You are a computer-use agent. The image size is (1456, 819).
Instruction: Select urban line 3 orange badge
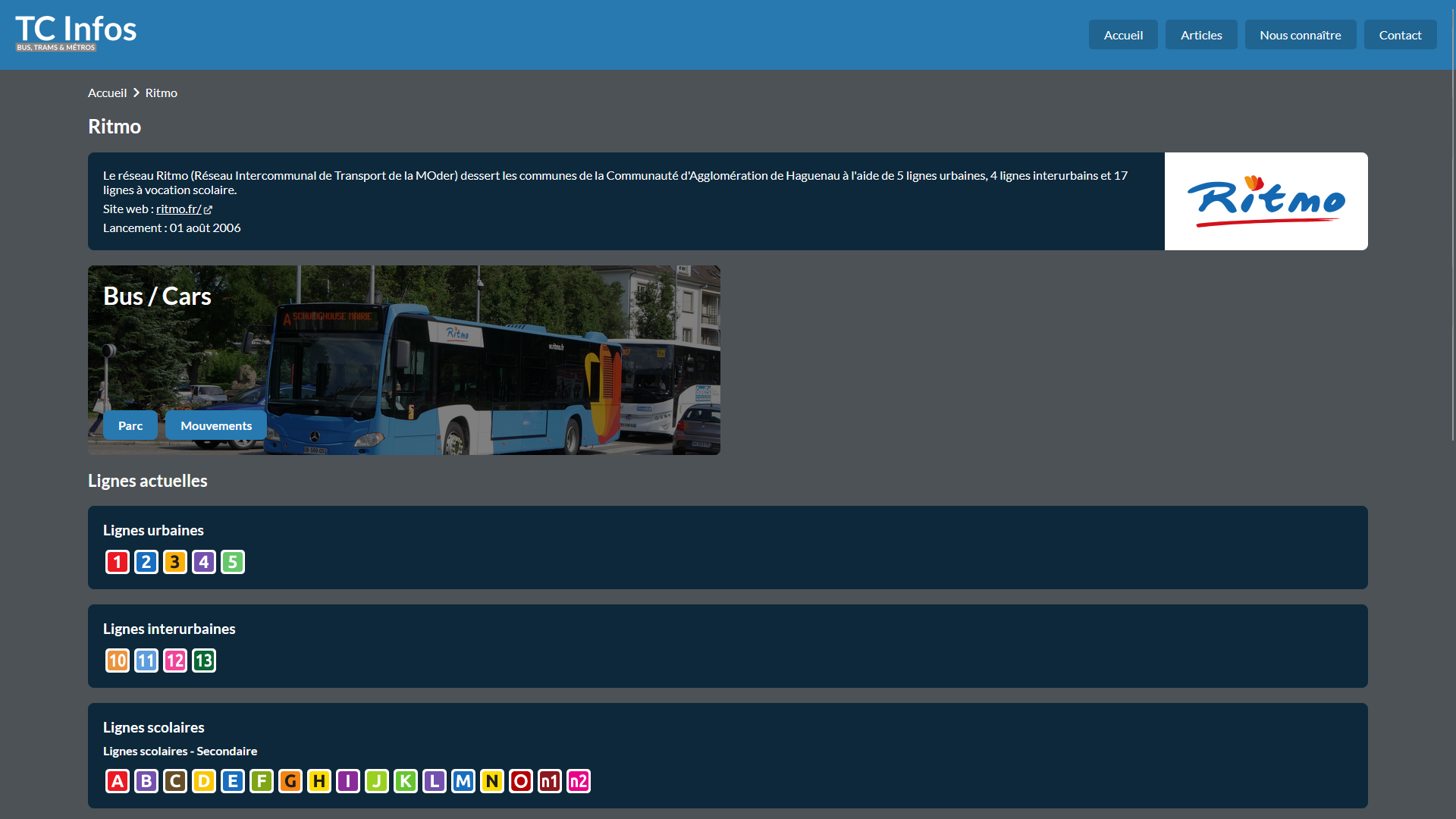[175, 562]
